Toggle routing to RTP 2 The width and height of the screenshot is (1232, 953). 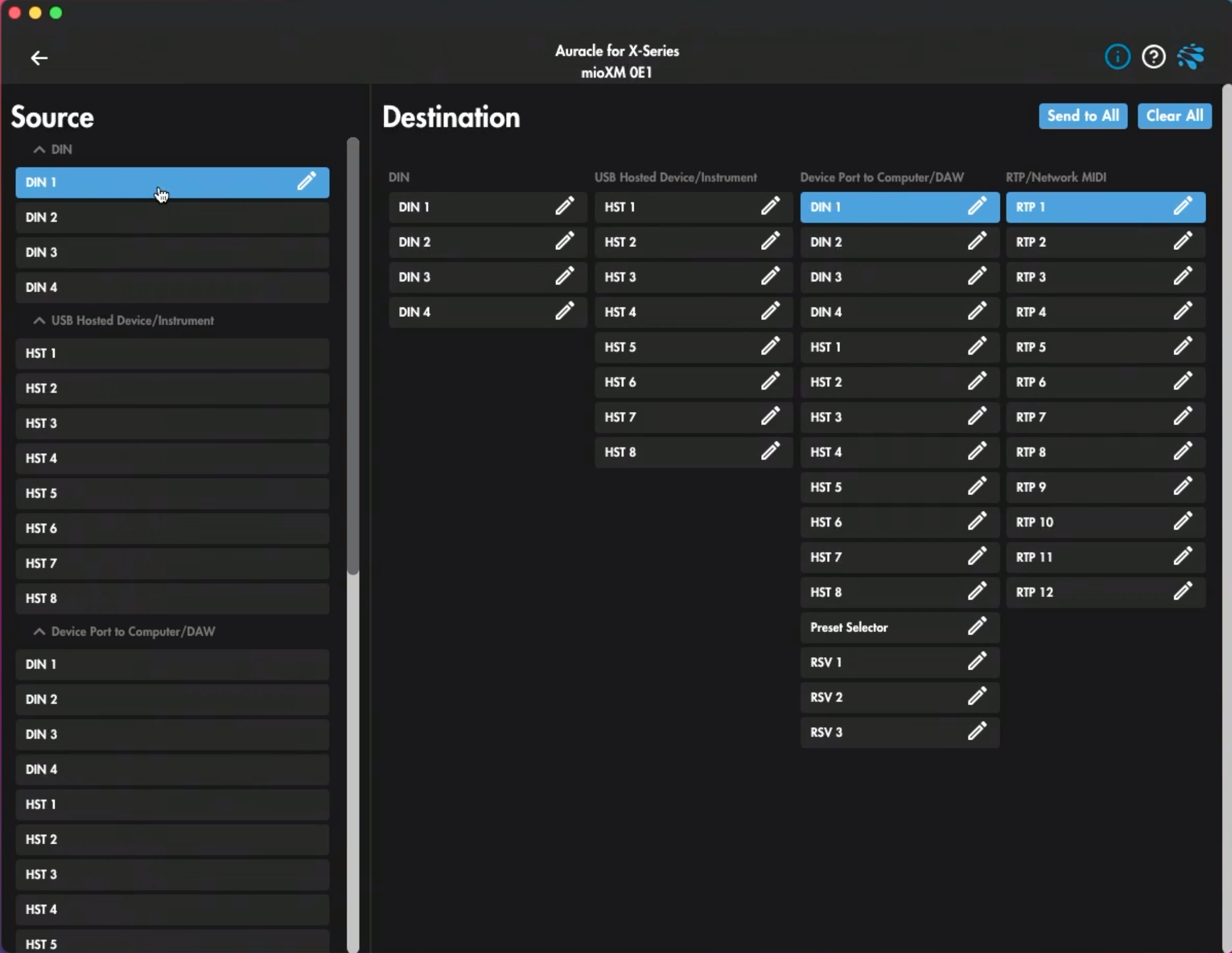point(1106,242)
